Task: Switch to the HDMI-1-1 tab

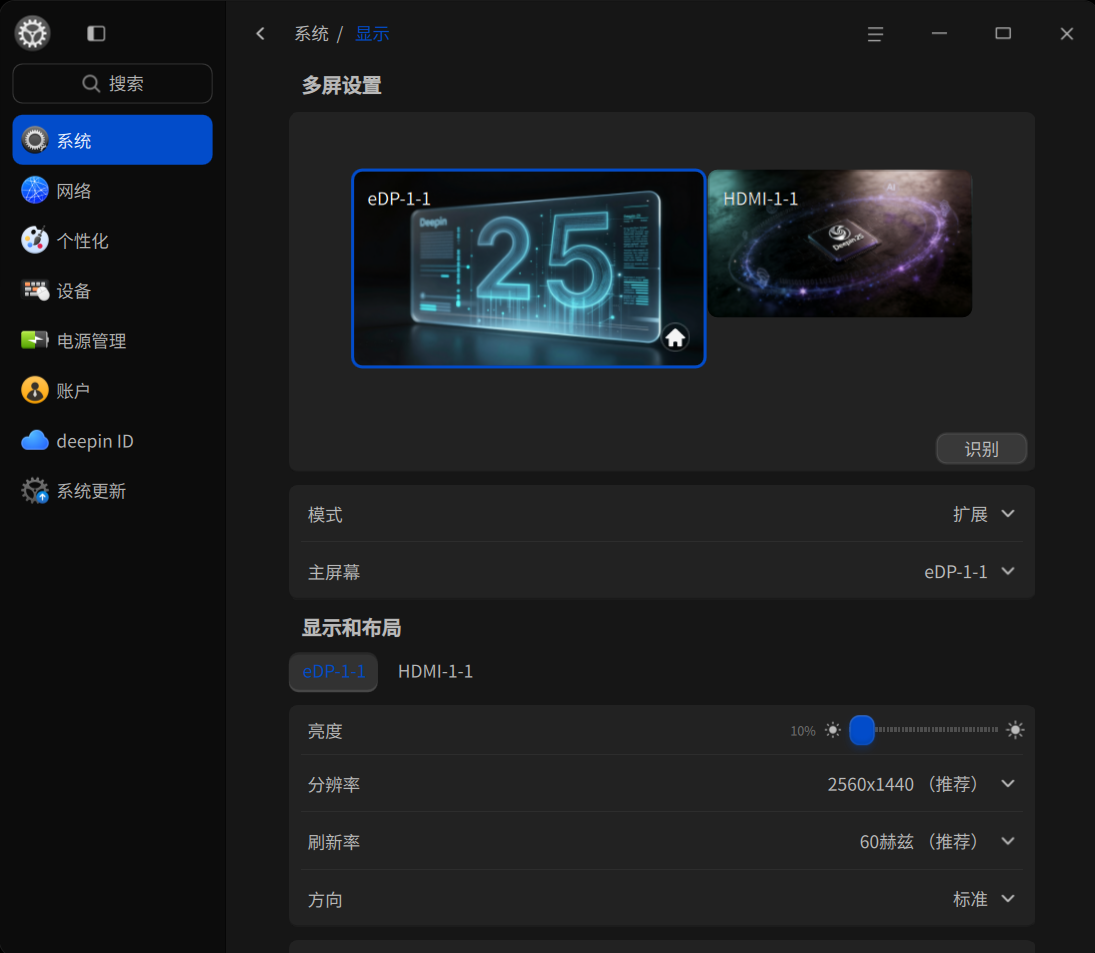Action: 435,671
